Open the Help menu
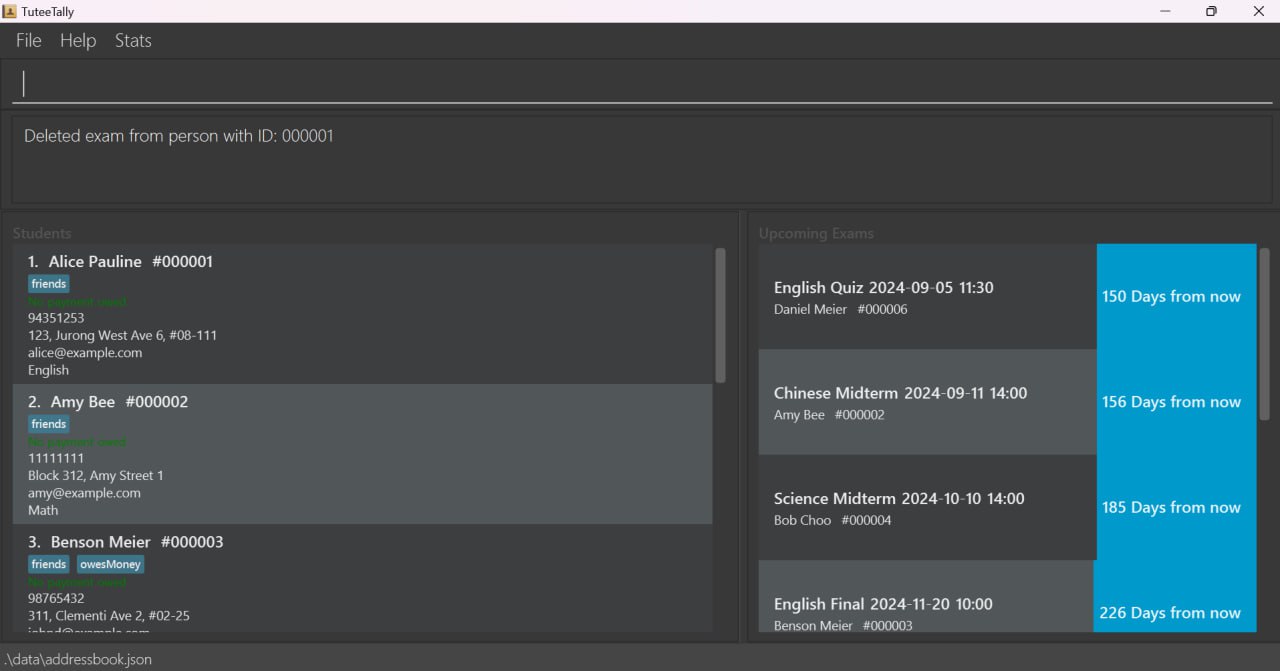Image resolution: width=1280 pixels, height=671 pixels. pyautogui.click(x=78, y=41)
